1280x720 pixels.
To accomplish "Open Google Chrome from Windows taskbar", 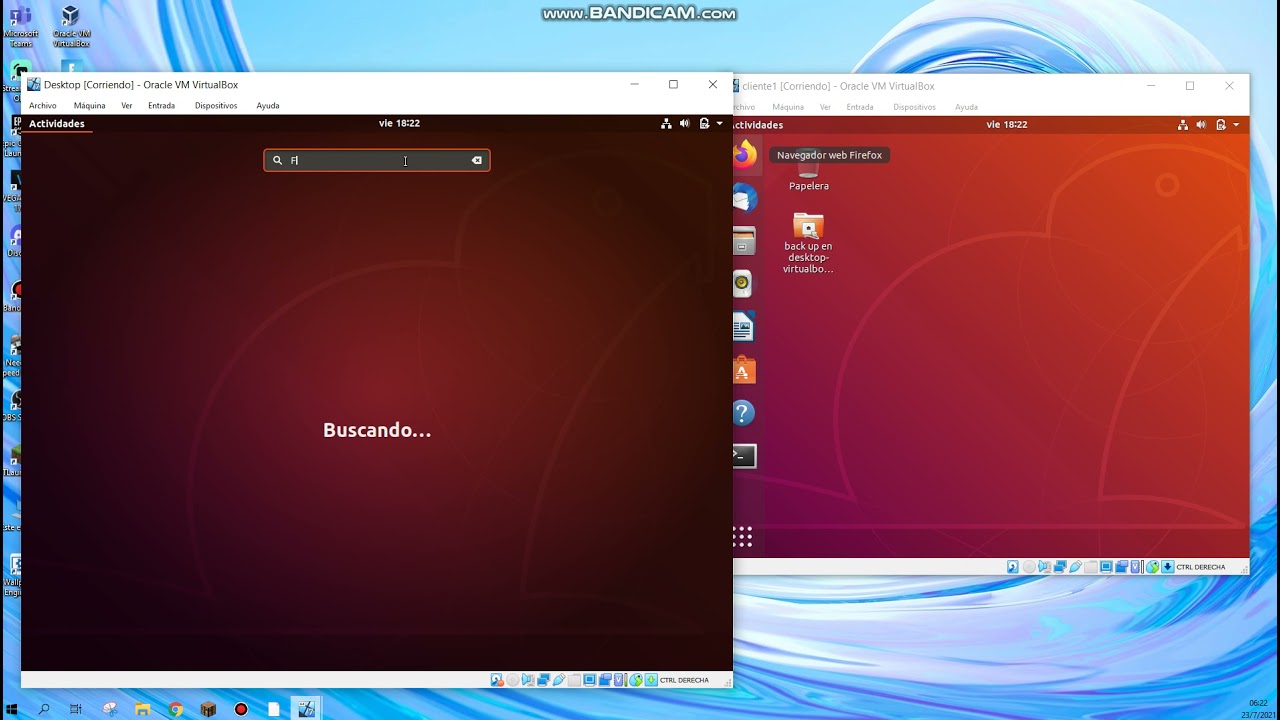I will 176,709.
